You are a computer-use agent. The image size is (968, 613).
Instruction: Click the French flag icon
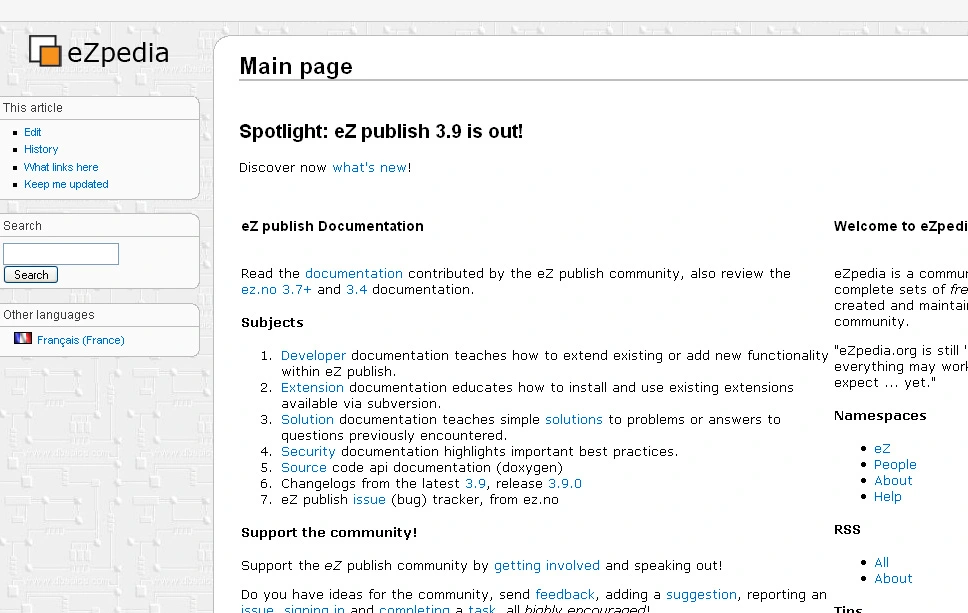[x=23, y=338]
